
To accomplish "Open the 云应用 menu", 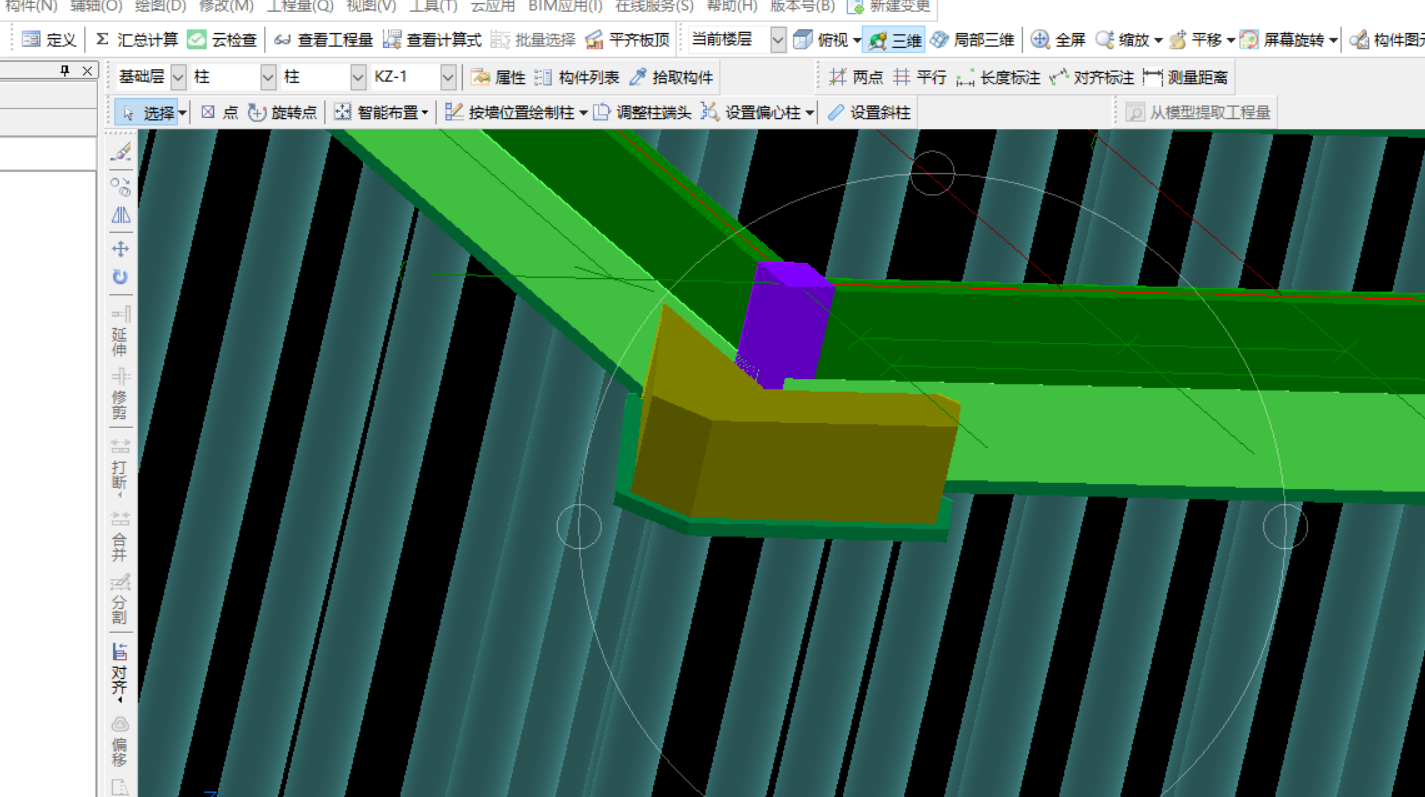I will coord(493,6).
